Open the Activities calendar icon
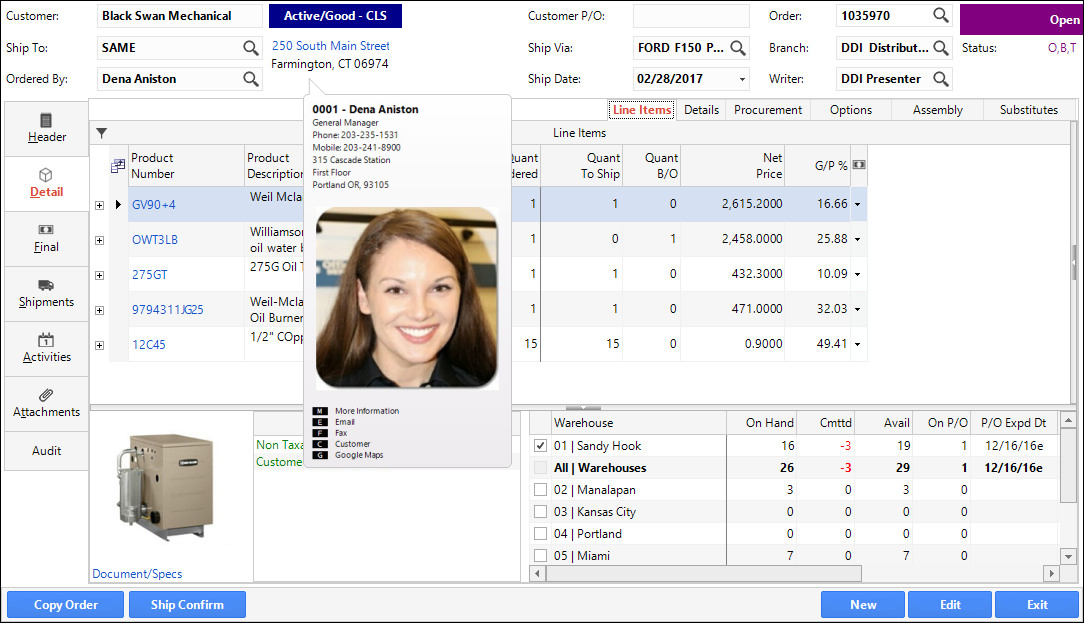 [x=46, y=341]
